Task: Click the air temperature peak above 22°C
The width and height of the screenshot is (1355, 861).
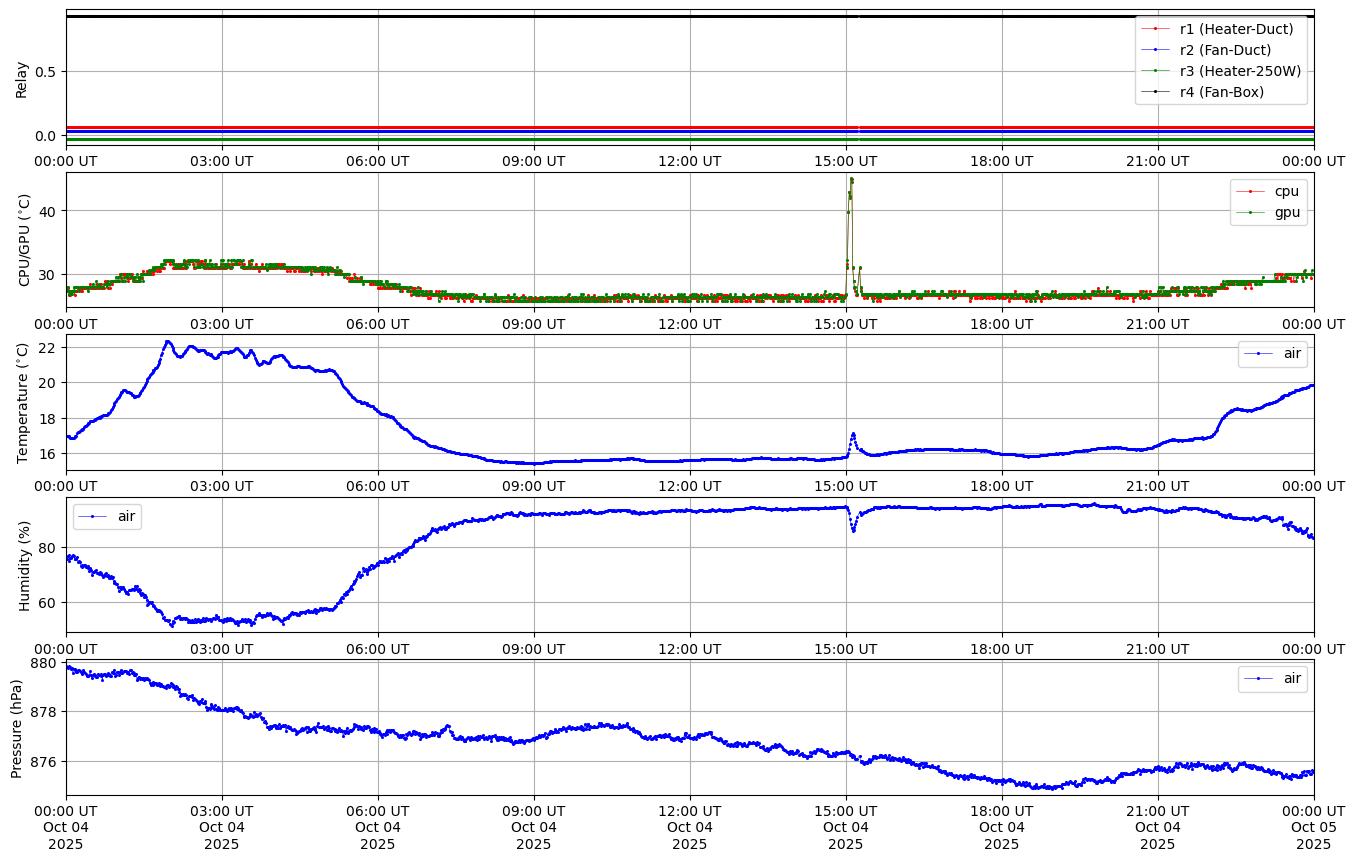Action: [167, 342]
